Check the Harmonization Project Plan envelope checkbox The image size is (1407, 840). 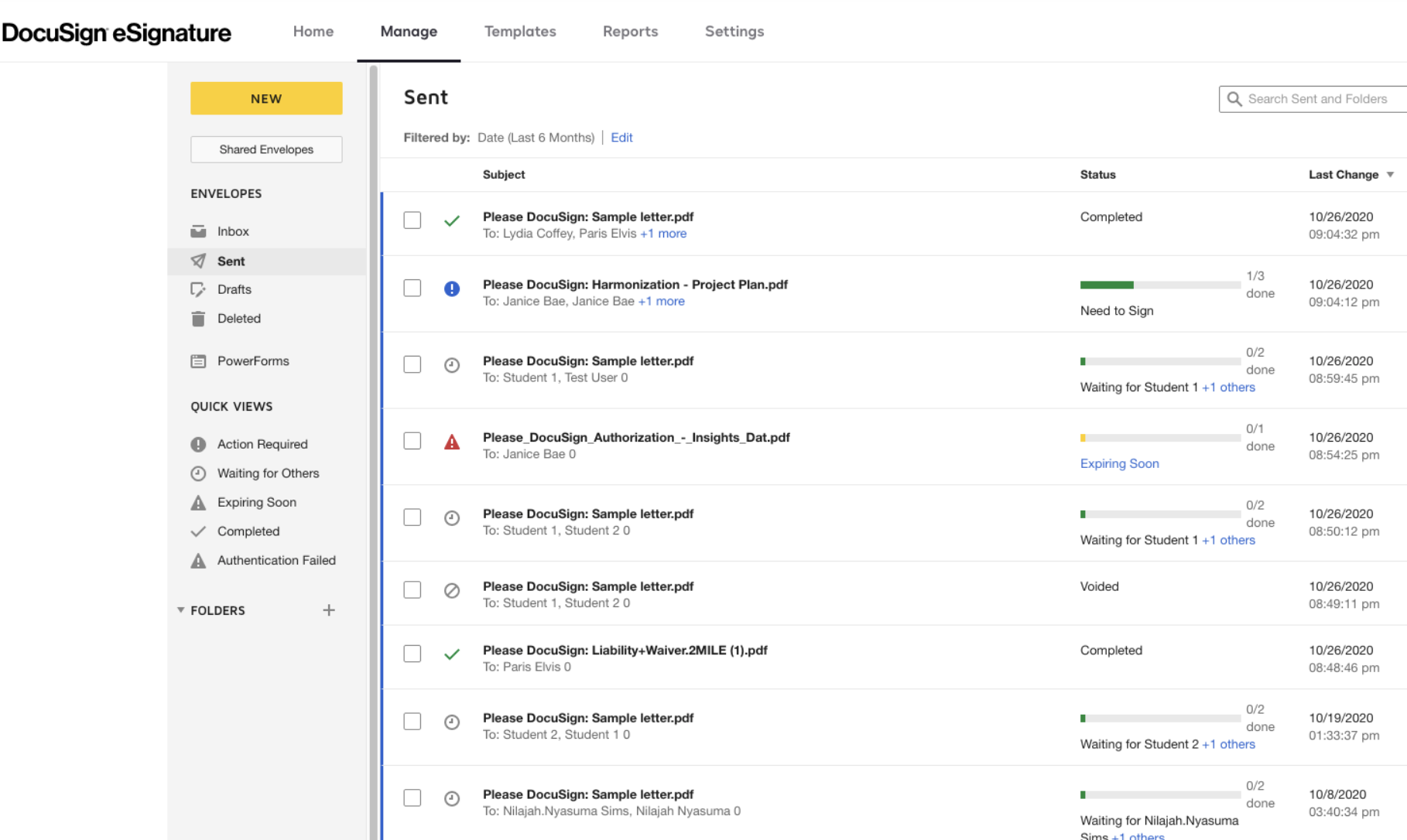coord(413,288)
